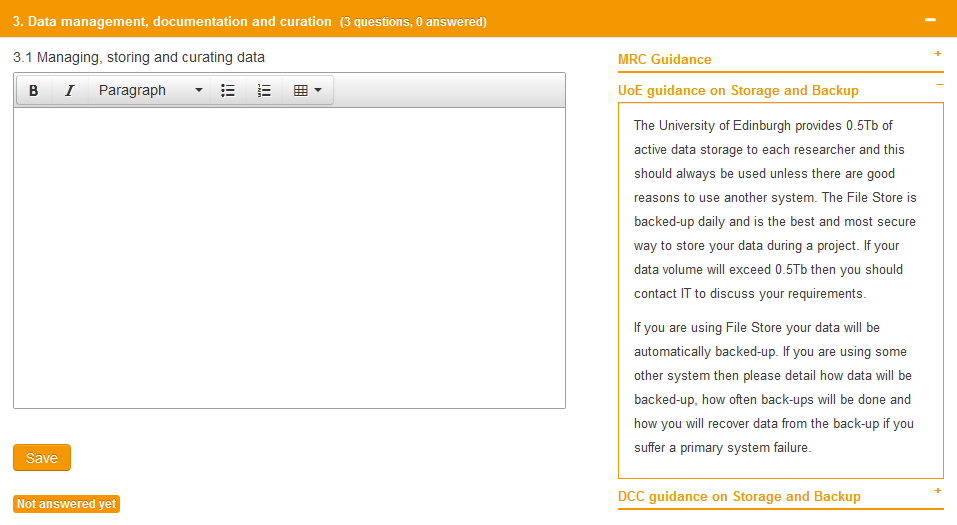This screenshot has width=957, height=525.
Task: Collapse UoE guidance with the minus icon
Action: pyautogui.click(x=938, y=85)
